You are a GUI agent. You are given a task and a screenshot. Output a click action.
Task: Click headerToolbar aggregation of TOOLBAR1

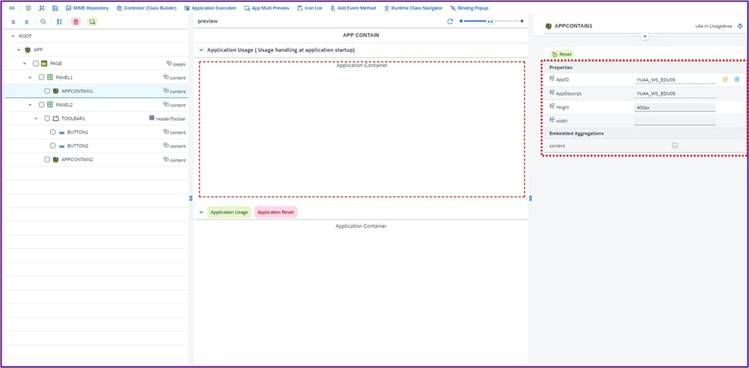click(x=167, y=119)
